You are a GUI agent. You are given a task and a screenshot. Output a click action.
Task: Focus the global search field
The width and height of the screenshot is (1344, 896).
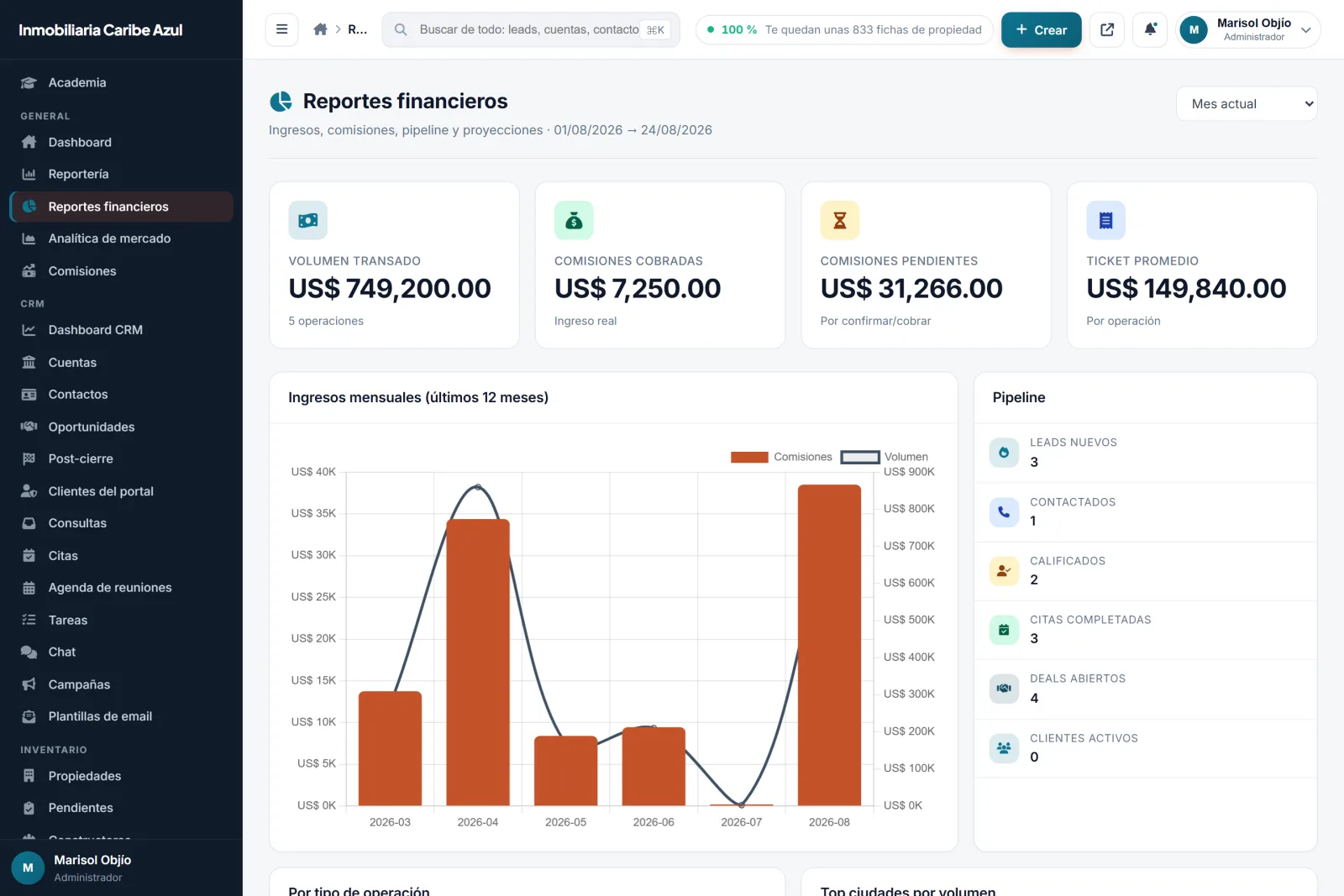(x=531, y=29)
